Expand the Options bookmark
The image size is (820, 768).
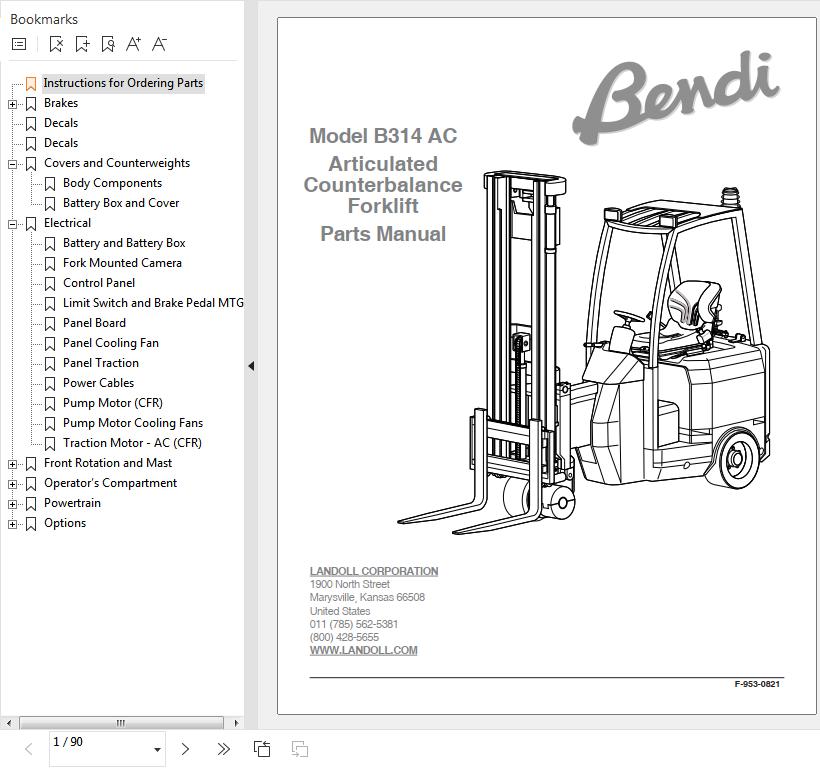pos(12,524)
